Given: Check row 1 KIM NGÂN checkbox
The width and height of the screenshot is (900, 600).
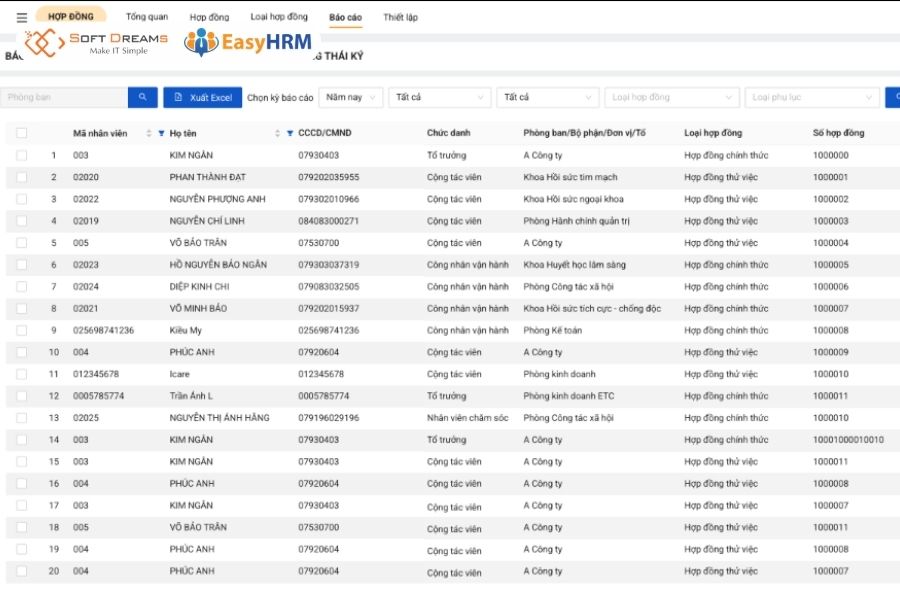Looking at the screenshot, I should (22, 155).
